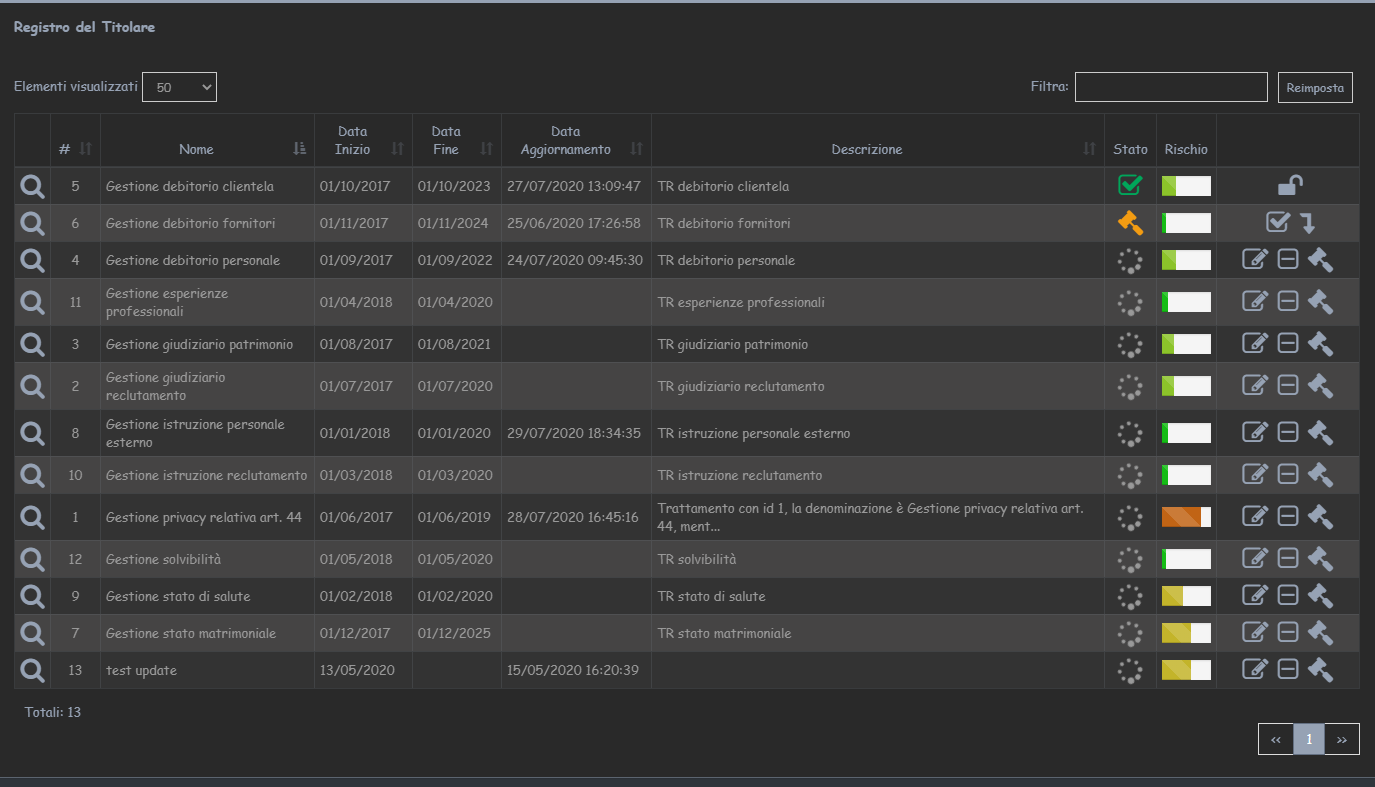Click magnifier icon in Gestione stato di salute row
Viewport: 1375px width, 787px height.
click(x=33, y=596)
